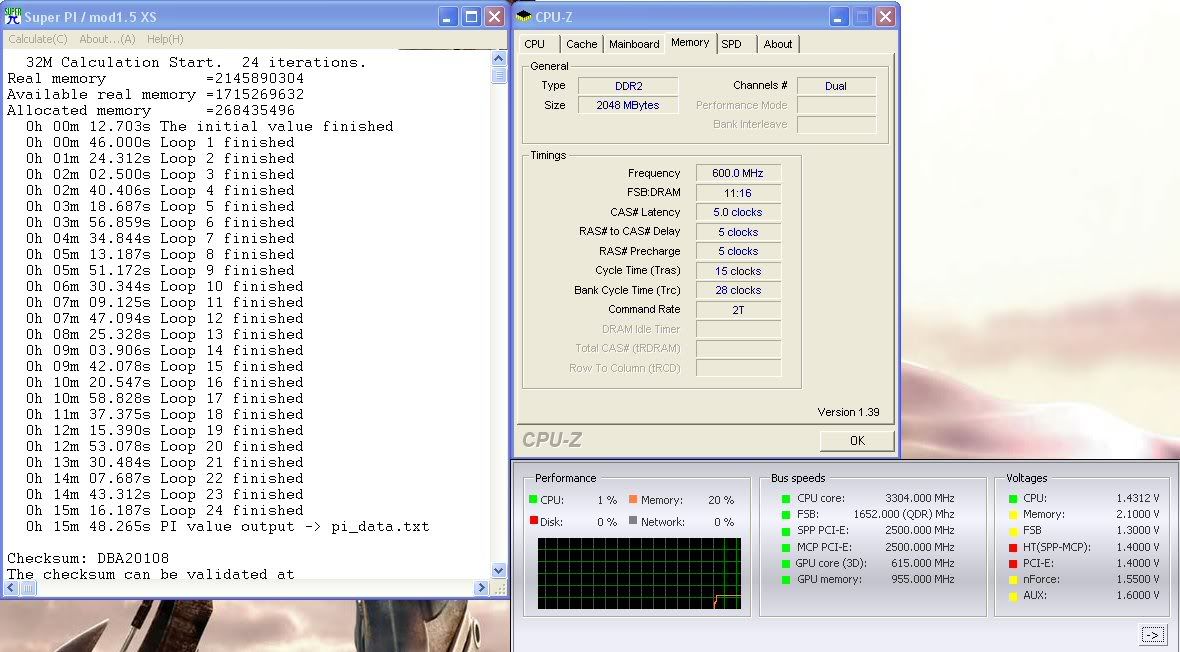Click the green CPU indicator in Performance

click(x=534, y=499)
